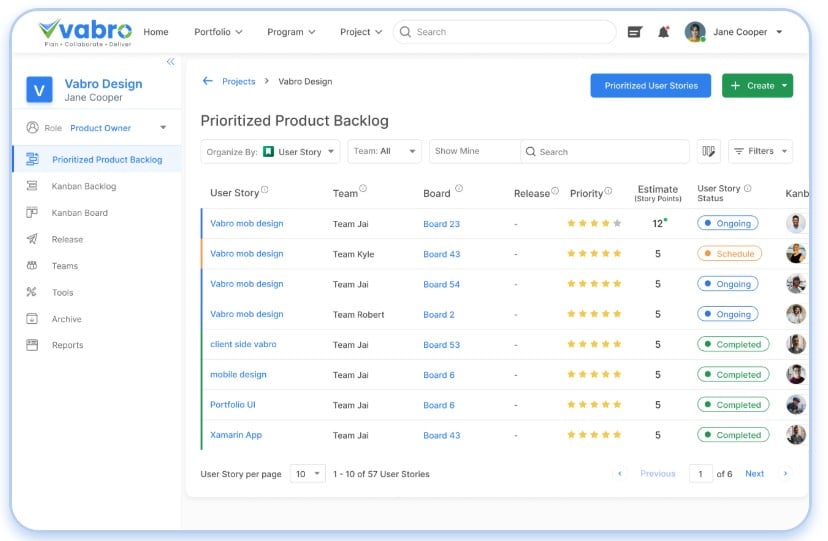Screen dimensions: 828x541
Task: Collapse the sidebar with double-chevron icon
Action: 170,61
